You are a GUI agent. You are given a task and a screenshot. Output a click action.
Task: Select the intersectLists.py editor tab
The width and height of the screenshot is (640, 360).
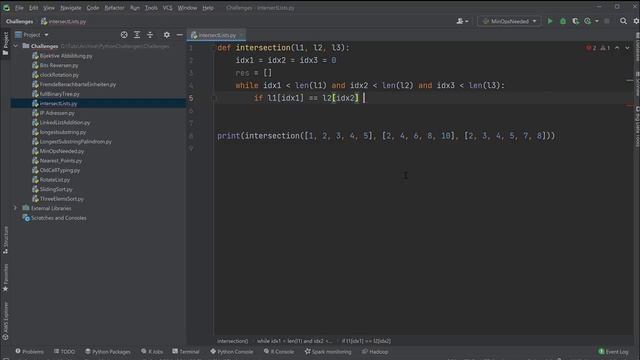click(x=216, y=35)
